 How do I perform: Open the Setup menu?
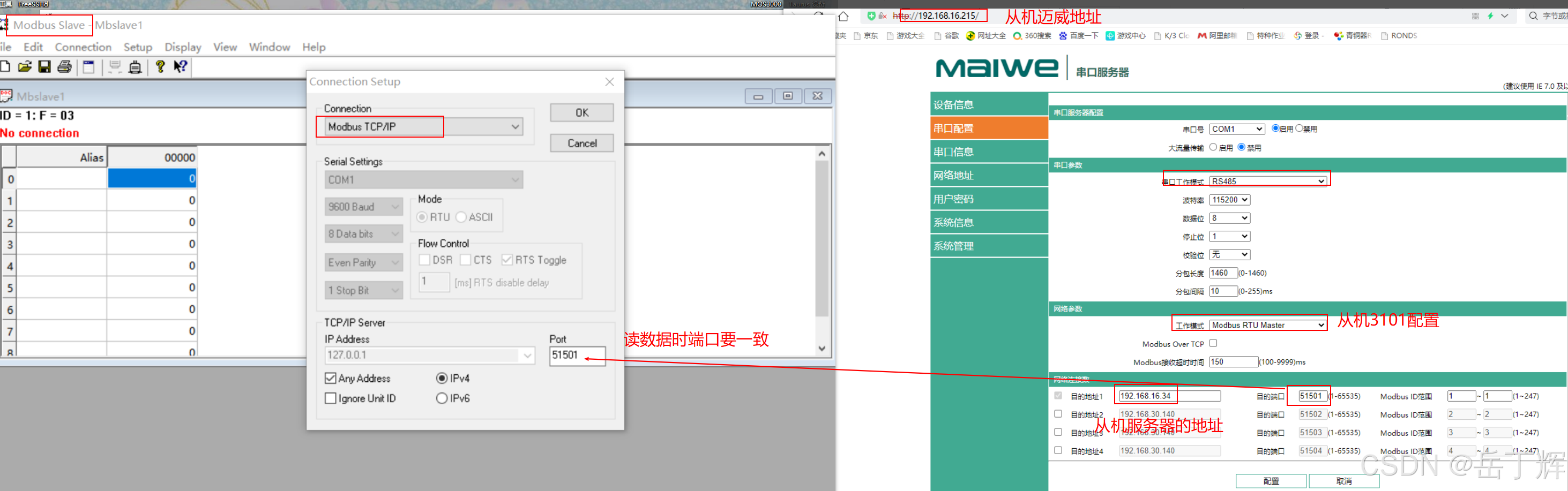click(x=138, y=47)
